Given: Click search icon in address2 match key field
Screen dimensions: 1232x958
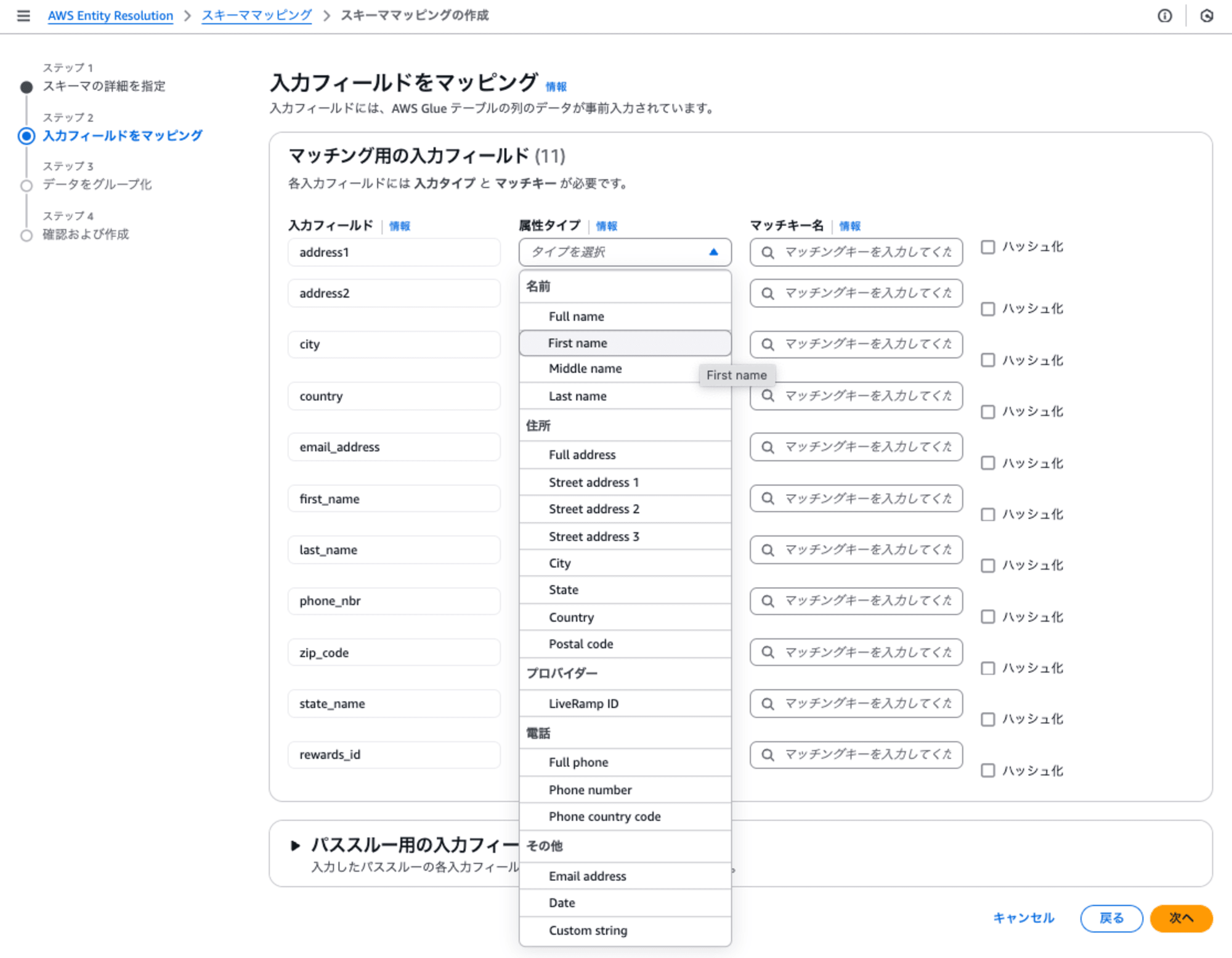Looking at the screenshot, I should 768,294.
